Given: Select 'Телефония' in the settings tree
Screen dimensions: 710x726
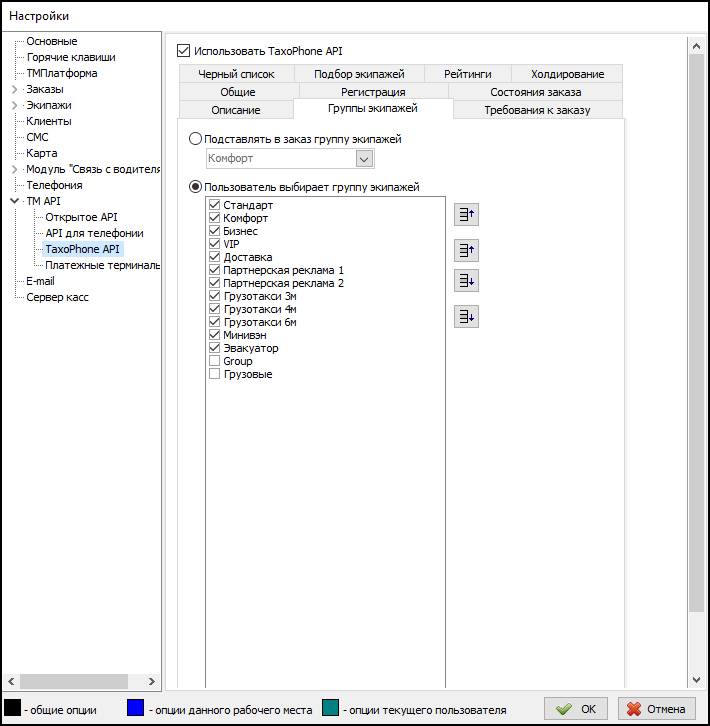Looking at the screenshot, I should coord(54,185).
